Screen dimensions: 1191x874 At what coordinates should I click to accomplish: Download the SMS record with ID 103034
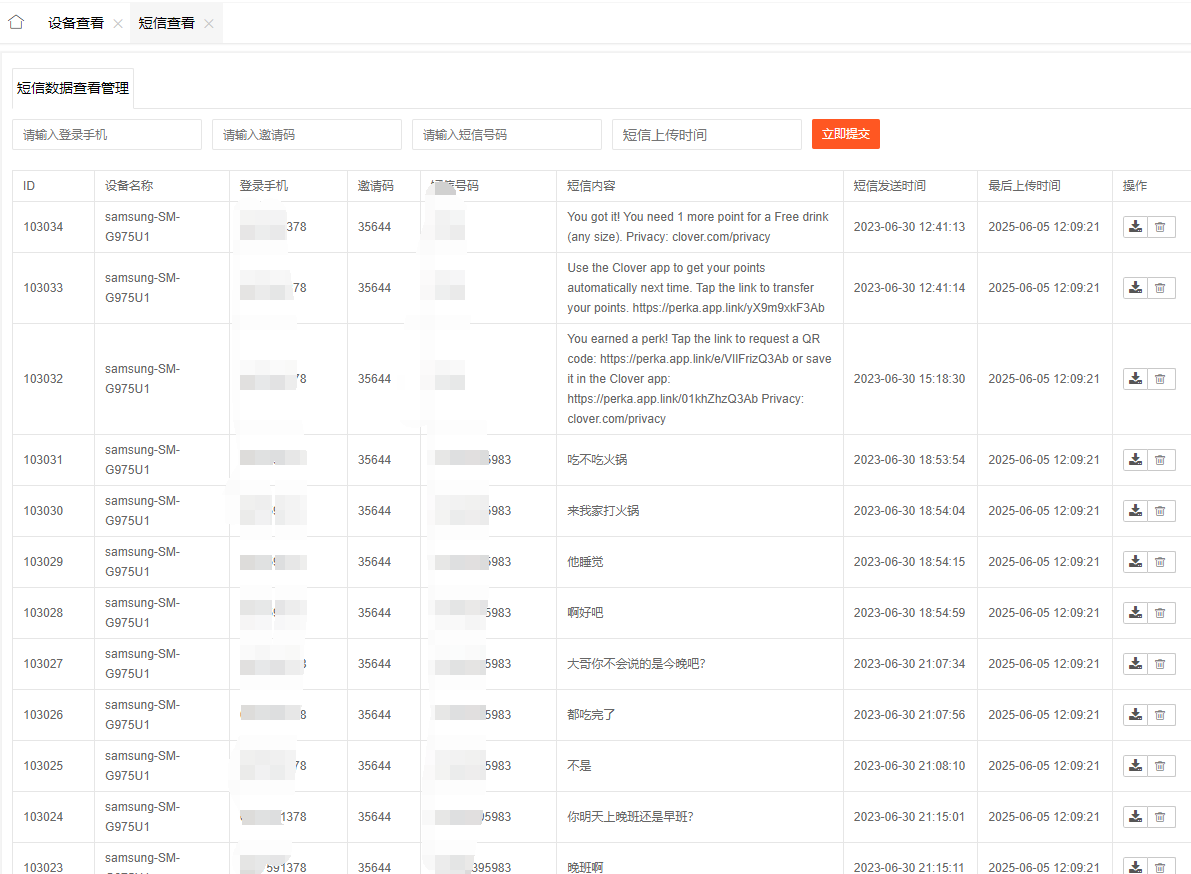[1135, 227]
